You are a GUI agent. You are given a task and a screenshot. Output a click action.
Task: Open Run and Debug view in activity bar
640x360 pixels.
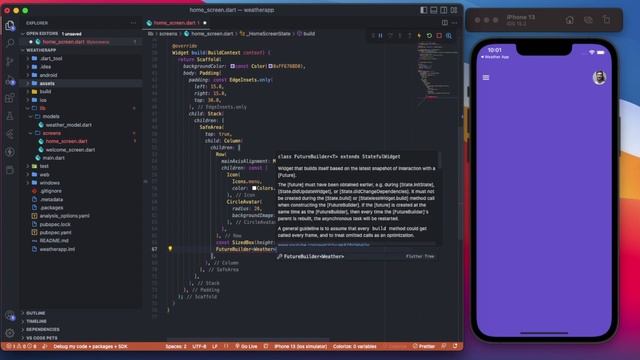[x=10, y=80]
